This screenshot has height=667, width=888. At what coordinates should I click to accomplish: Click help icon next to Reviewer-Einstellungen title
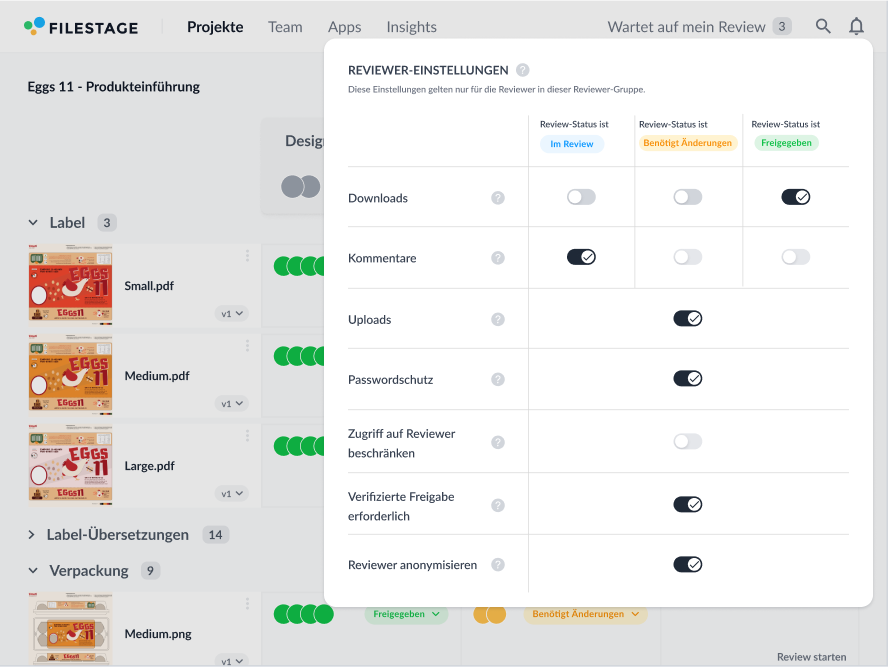523,70
